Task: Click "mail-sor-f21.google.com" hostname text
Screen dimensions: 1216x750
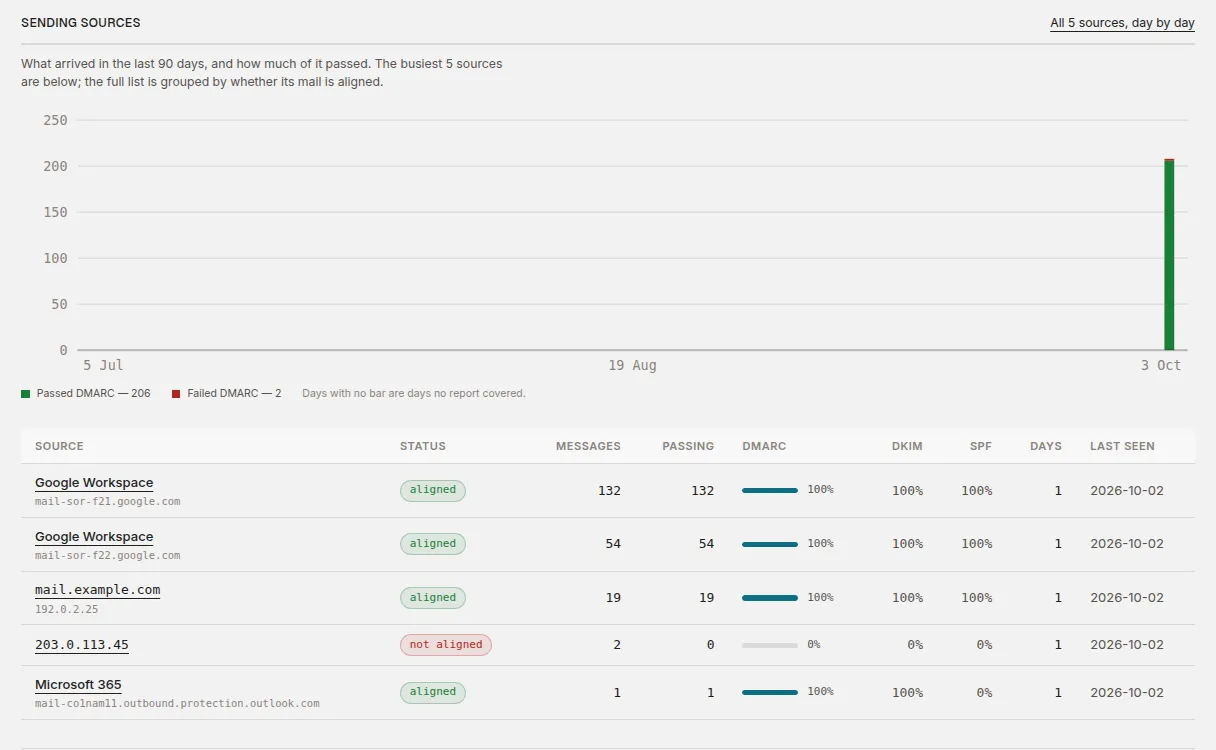Action: click(108, 502)
